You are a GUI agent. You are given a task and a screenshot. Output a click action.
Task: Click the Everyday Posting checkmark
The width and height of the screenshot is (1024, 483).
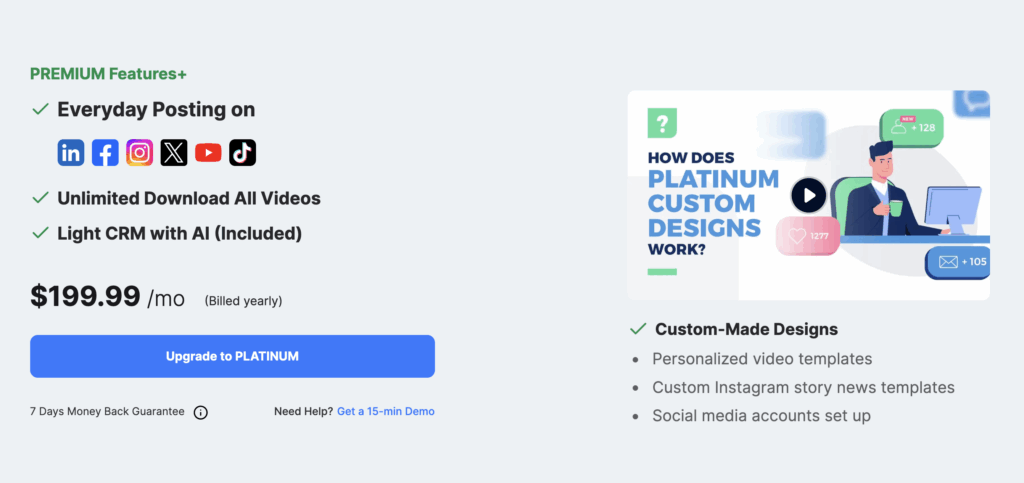[40, 109]
